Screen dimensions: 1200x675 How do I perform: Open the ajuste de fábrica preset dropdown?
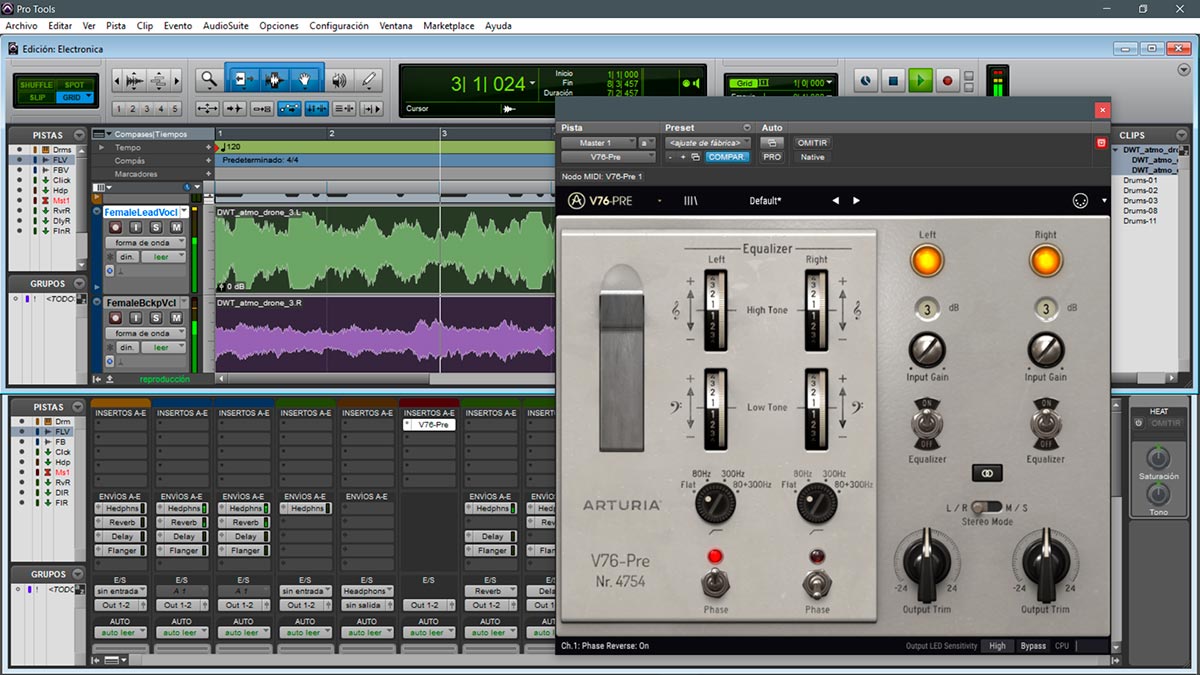708,143
